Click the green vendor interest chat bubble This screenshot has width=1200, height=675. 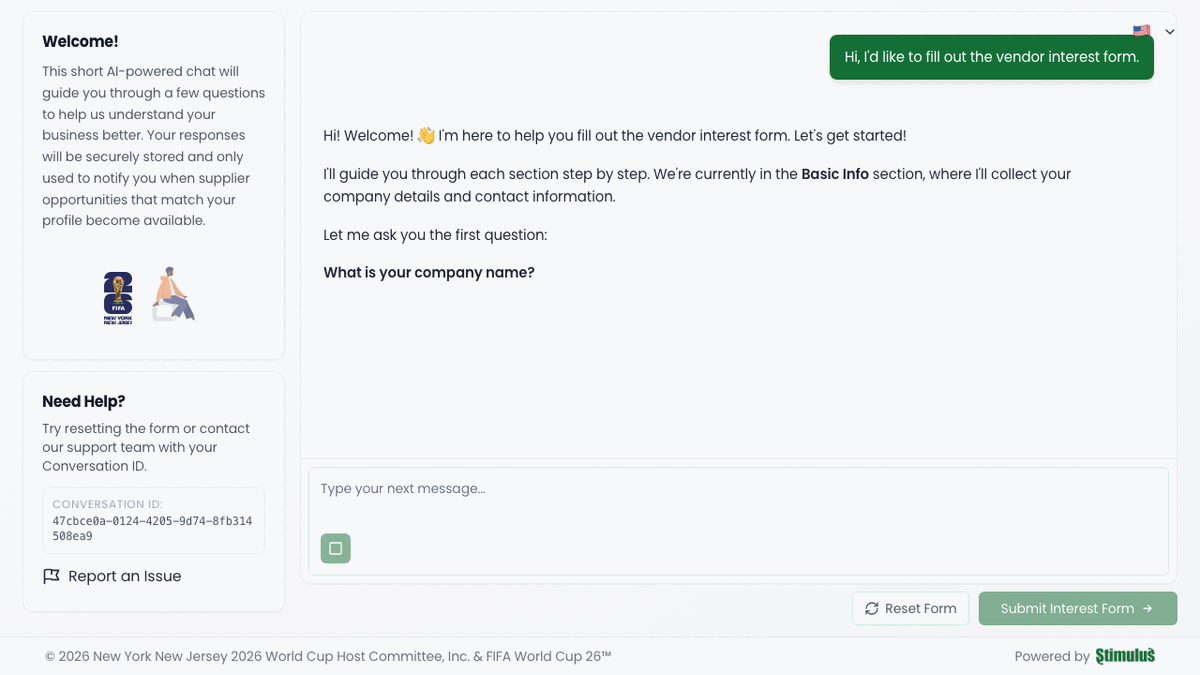991,57
